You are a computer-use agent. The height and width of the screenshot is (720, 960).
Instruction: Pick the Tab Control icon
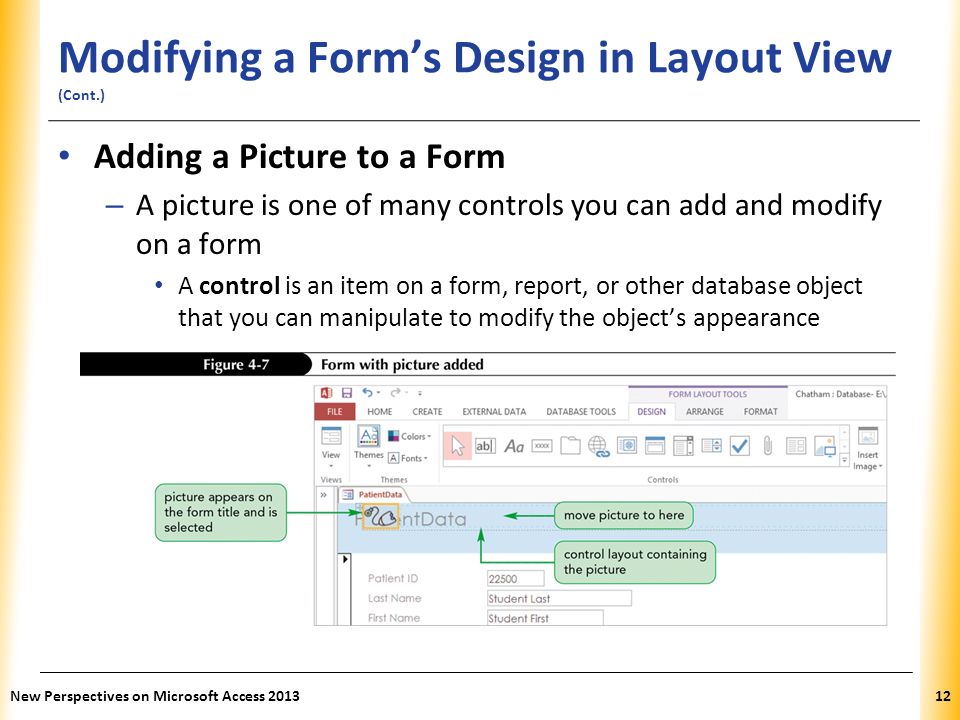point(570,445)
